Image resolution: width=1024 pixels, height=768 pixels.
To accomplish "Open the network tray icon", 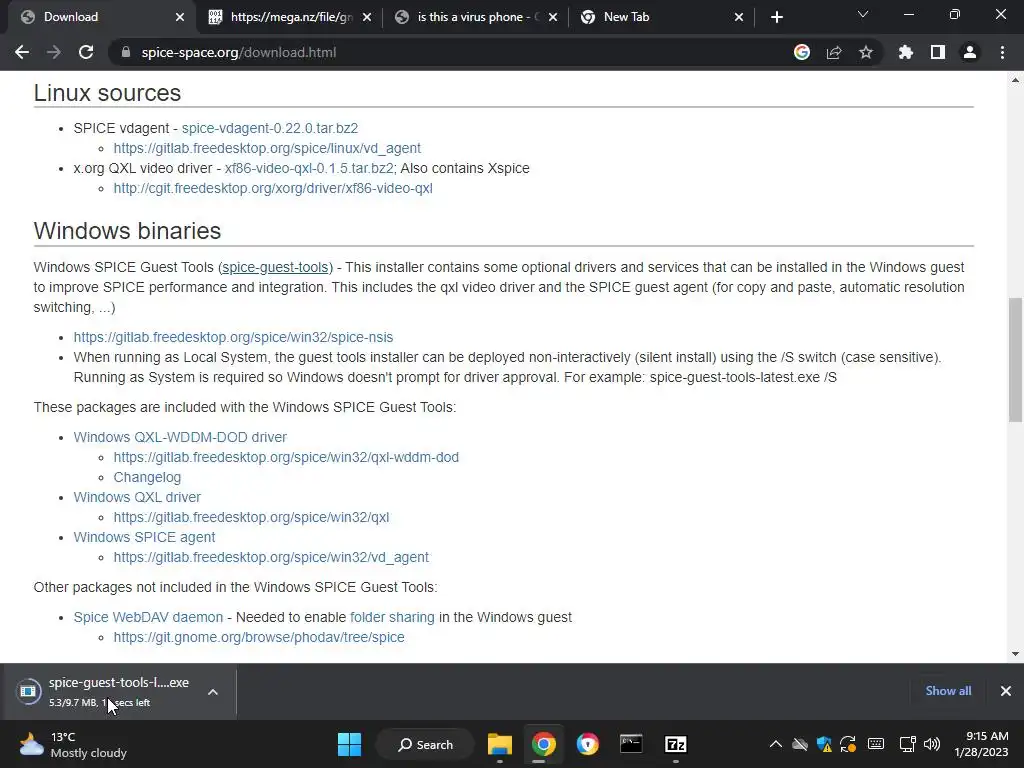I will pos(907,744).
